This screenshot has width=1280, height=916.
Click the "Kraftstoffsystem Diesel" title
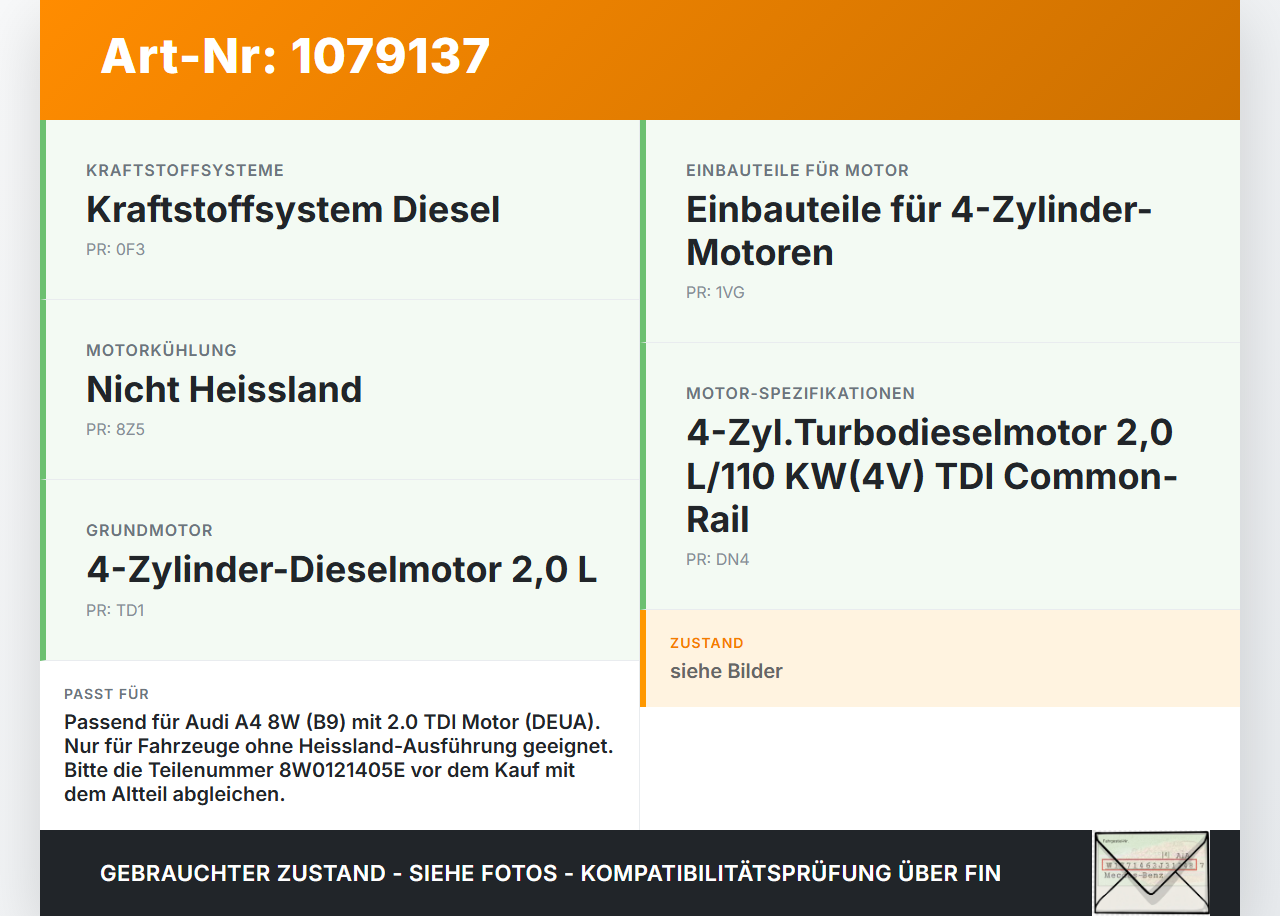pyautogui.click(x=293, y=209)
